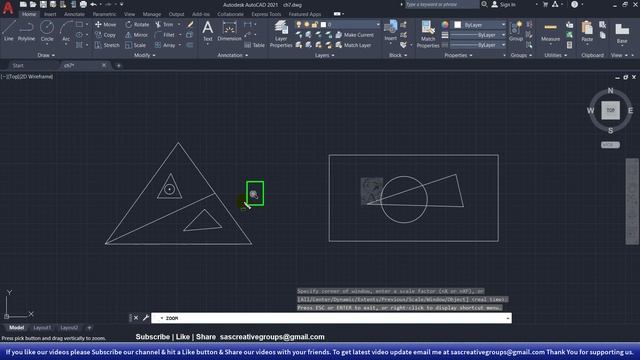Click the white ByLayer color swatch
Screen dimensions: 640x360
(458, 24)
